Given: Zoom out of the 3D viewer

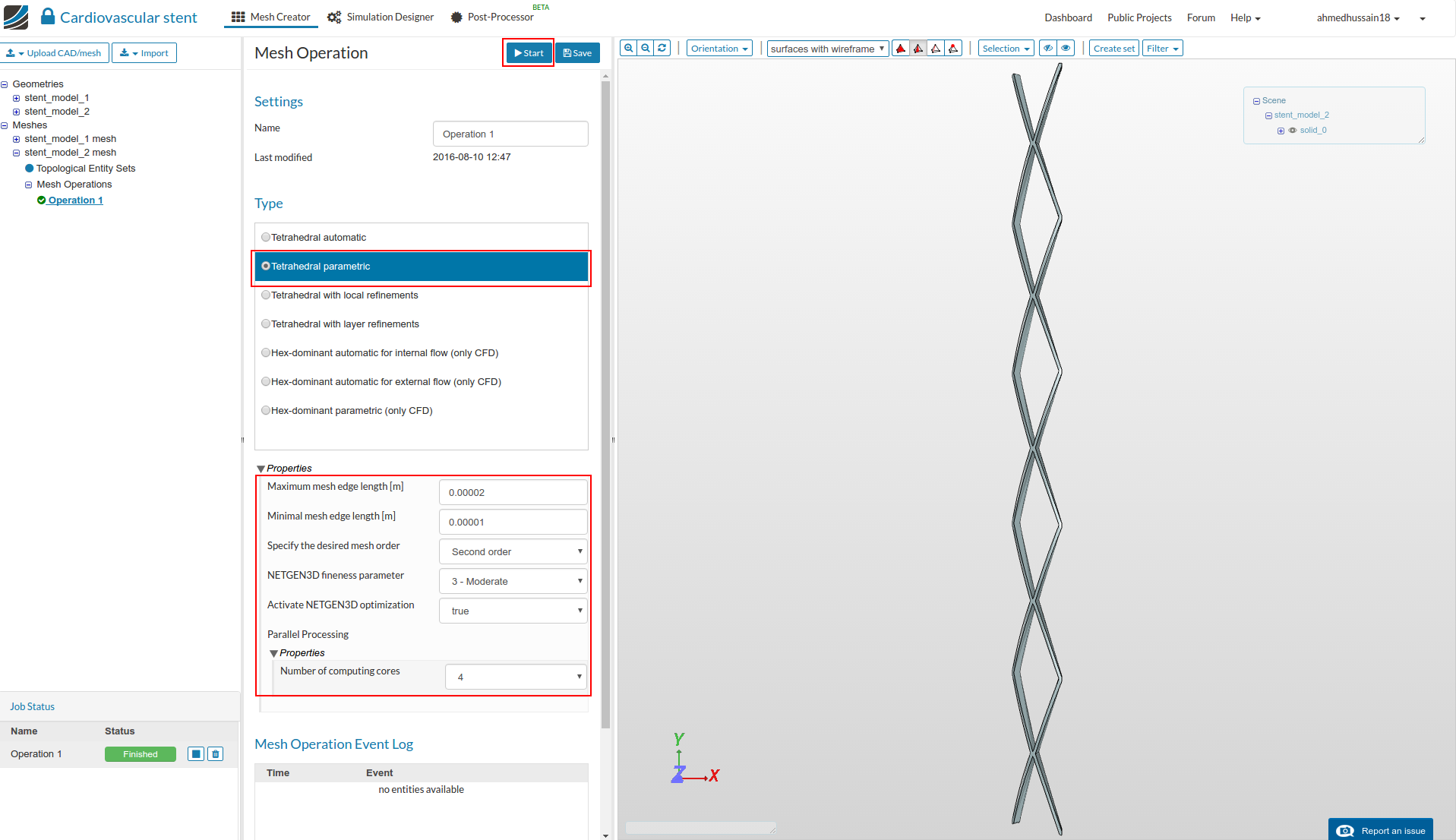Looking at the screenshot, I should [646, 49].
